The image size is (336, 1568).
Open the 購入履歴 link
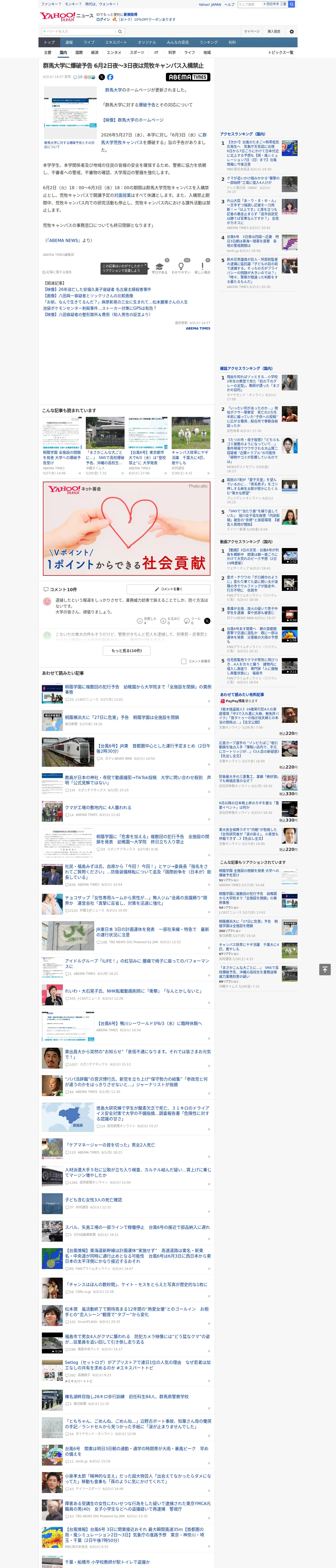[274, 32]
